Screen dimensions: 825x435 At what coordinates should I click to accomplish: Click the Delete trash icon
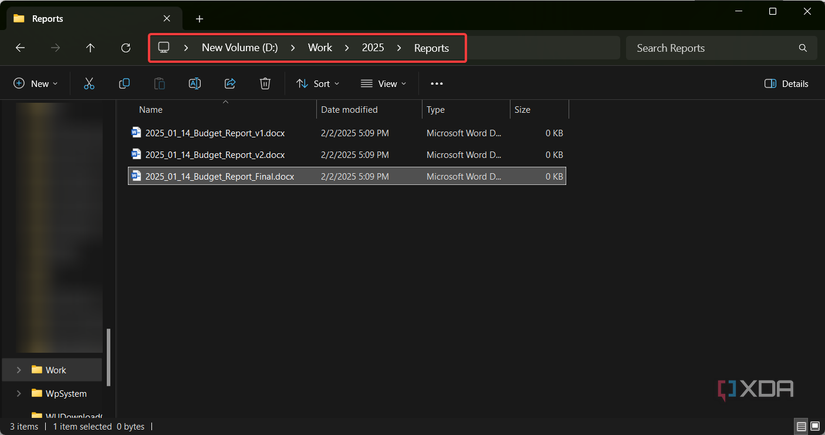[265, 84]
